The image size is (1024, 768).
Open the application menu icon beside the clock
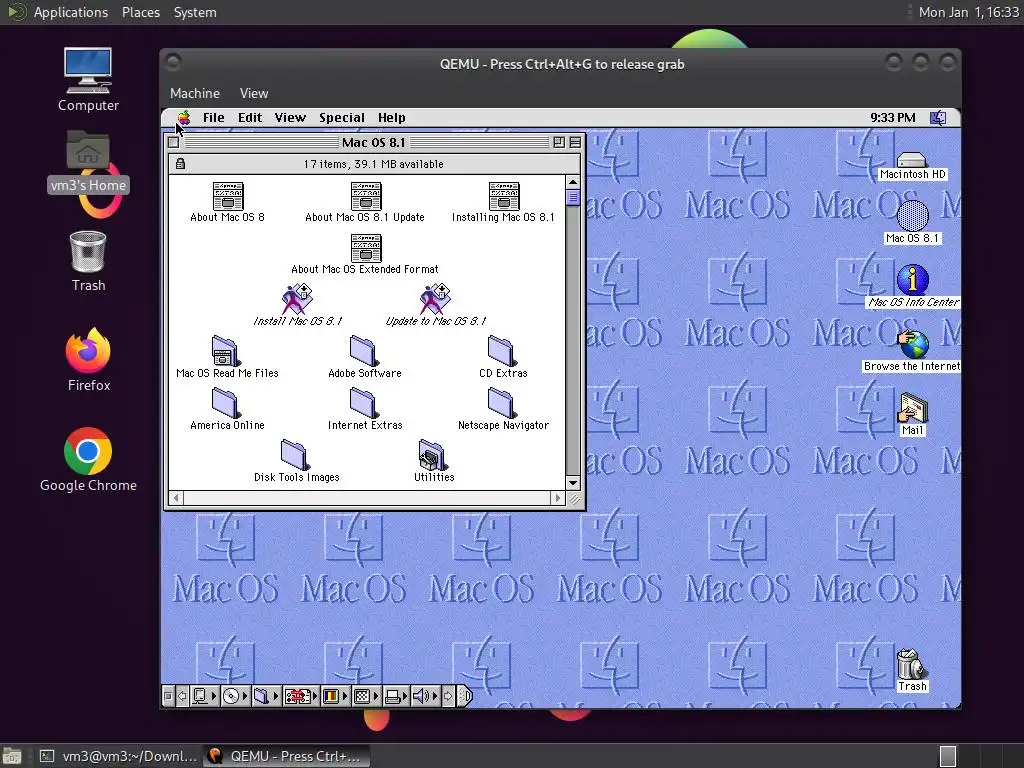tap(938, 118)
